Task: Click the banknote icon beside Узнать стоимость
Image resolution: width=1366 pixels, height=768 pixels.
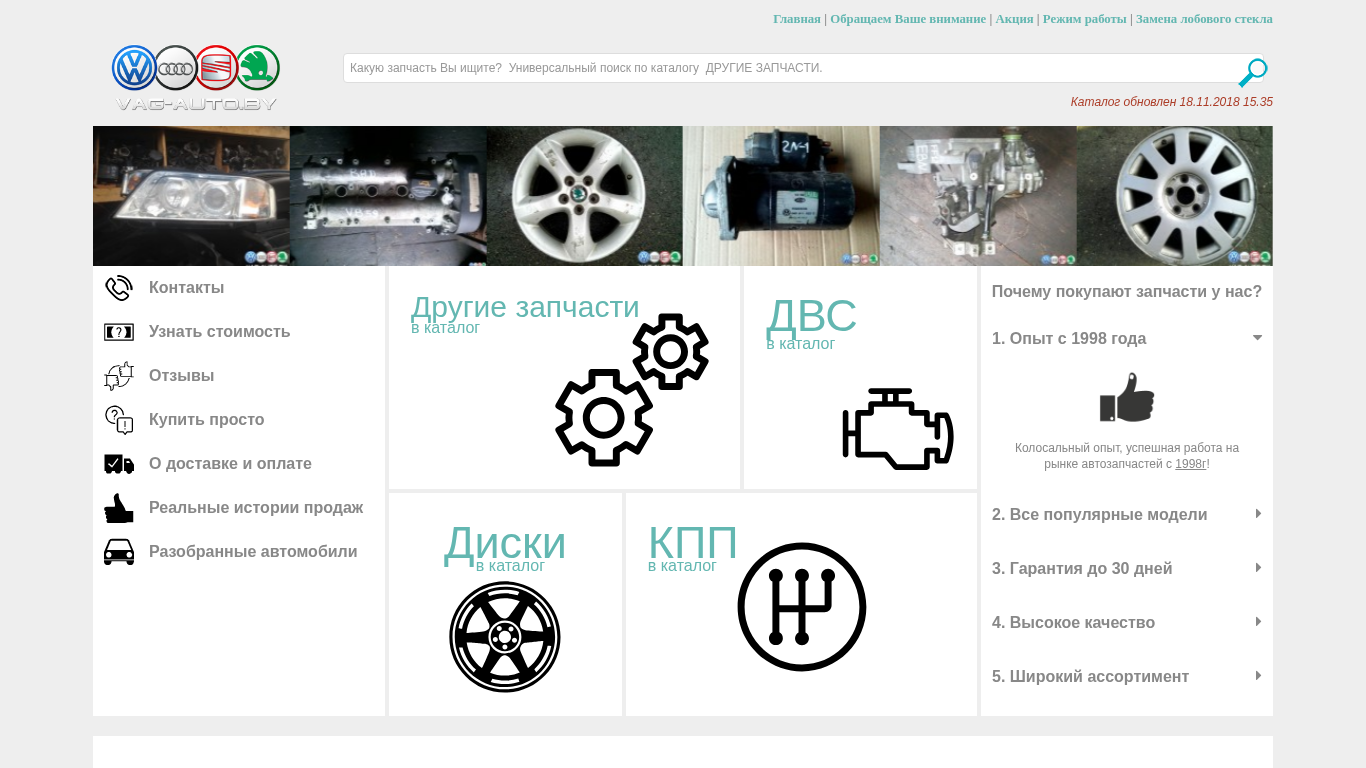Action: pos(119,332)
